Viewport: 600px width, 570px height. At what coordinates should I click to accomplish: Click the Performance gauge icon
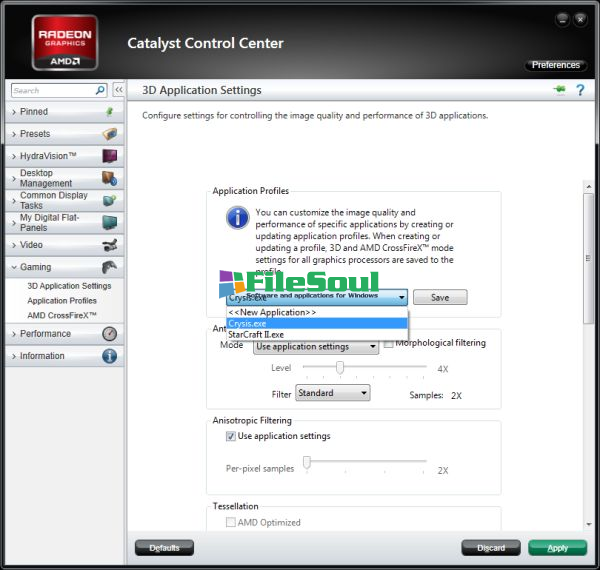[x=110, y=334]
